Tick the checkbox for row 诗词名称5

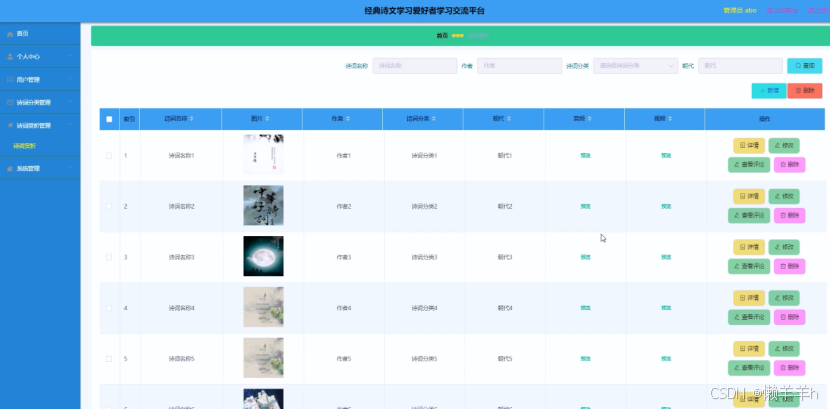(109, 359)
